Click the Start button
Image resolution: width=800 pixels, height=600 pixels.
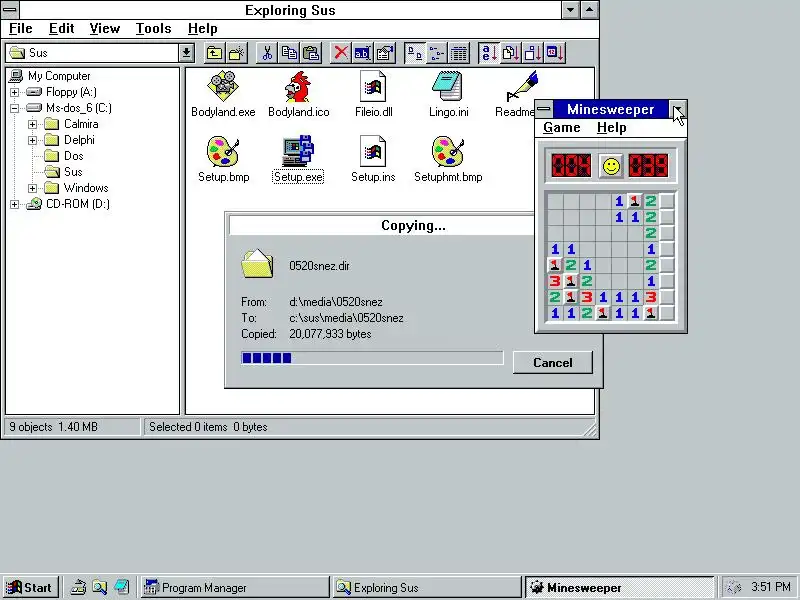click(30, 587)
